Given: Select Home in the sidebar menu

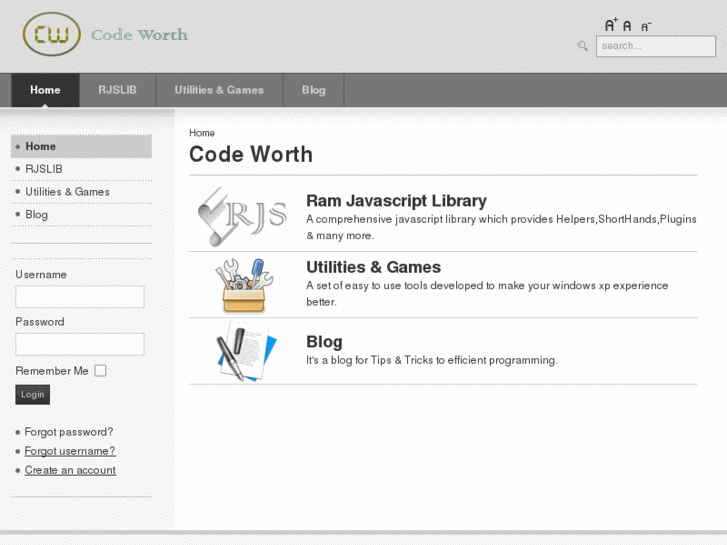Looking at the screenshot, I should (81, 146).
